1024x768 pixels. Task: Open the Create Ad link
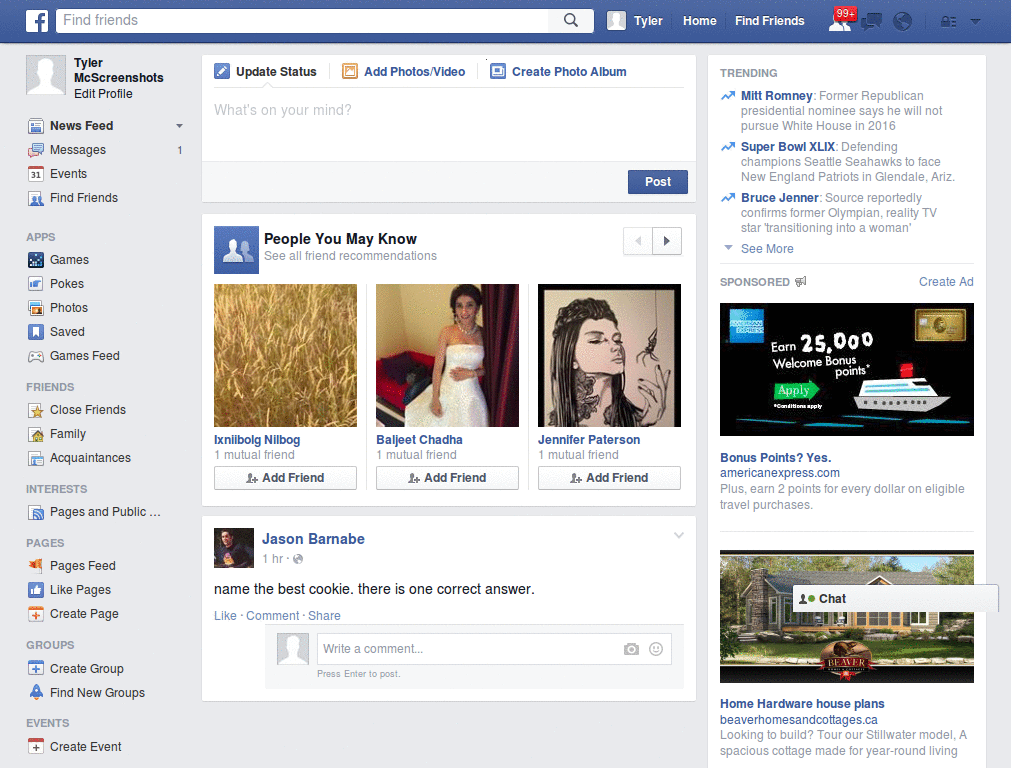coord(945,281)
